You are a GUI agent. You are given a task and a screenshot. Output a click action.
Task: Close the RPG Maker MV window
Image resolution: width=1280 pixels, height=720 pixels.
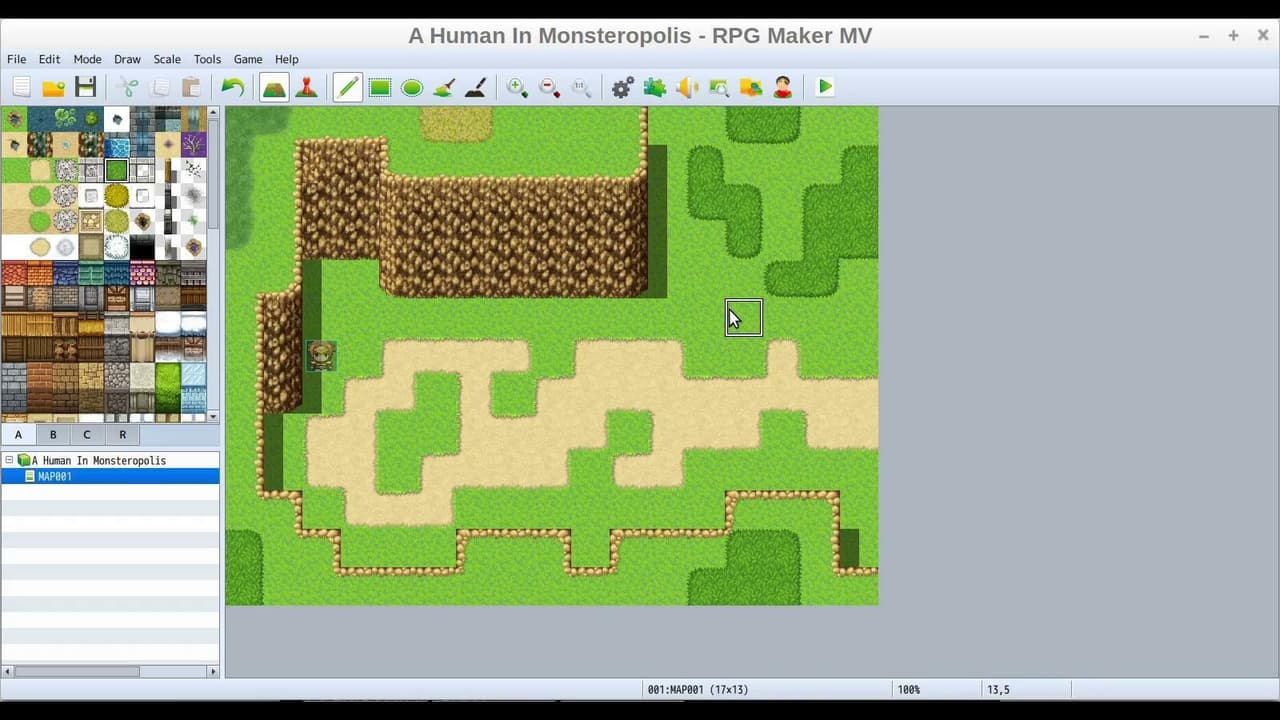(1262, 35)
